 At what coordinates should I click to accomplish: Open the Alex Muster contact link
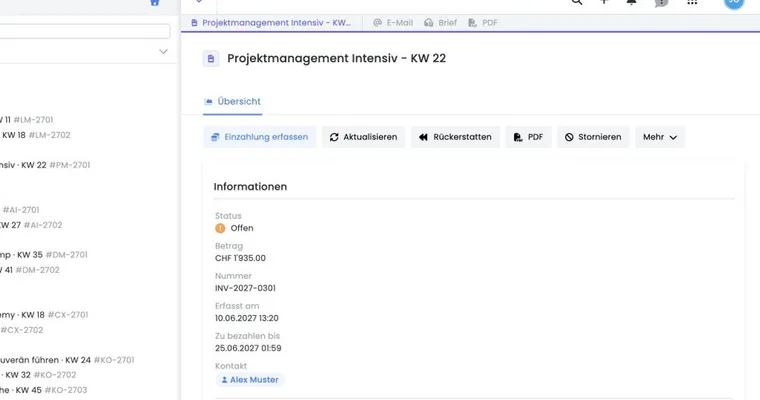(250, 380)
